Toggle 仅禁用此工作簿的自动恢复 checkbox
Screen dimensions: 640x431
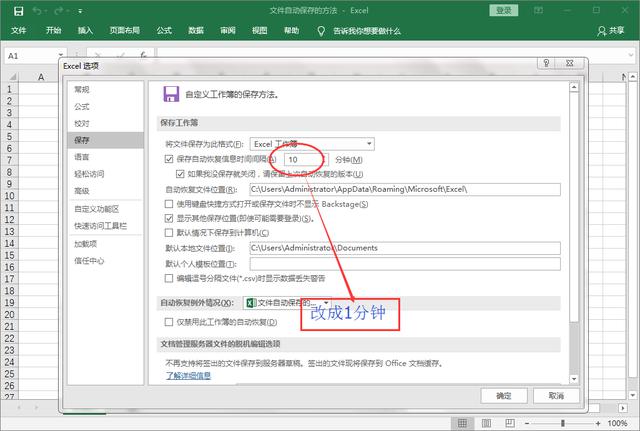click(x=169, y=322)
